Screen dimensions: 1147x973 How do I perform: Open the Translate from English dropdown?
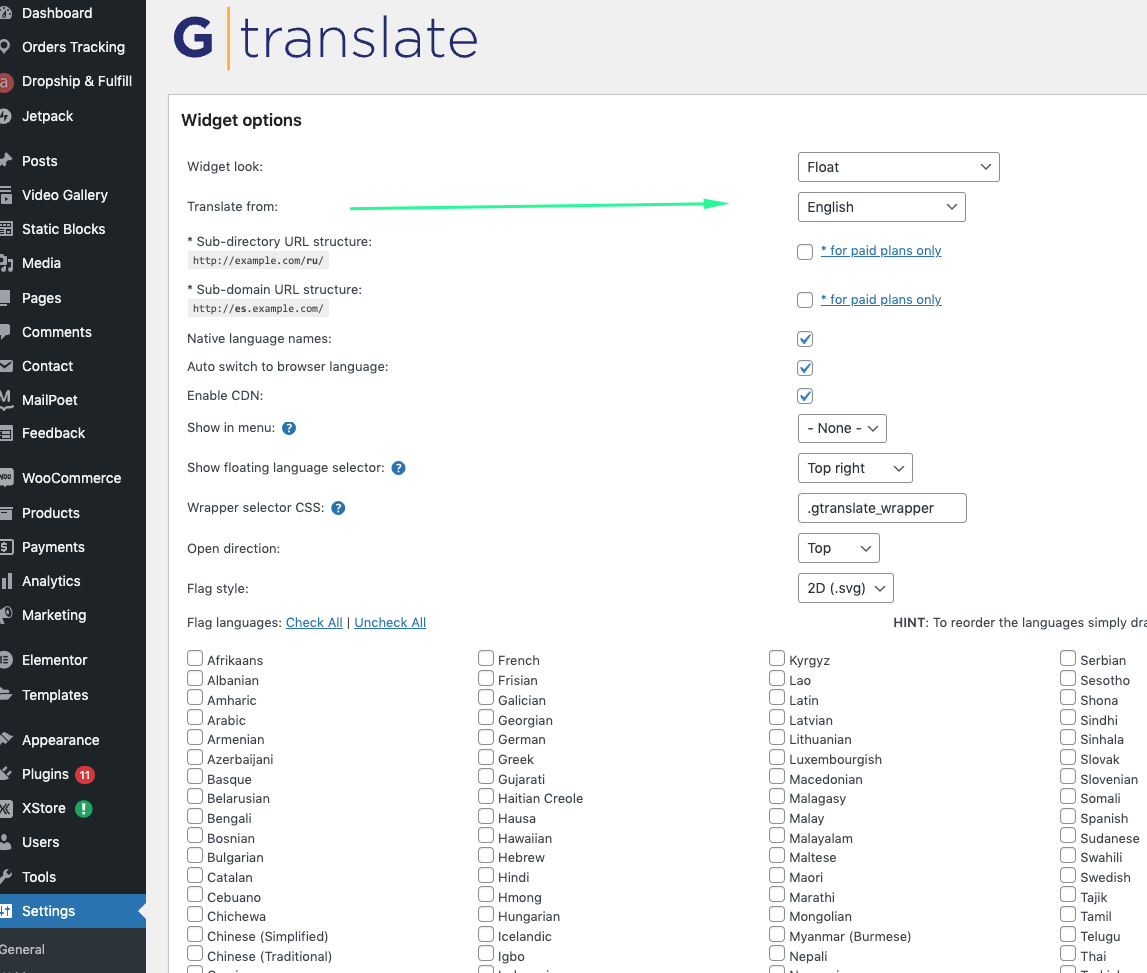coord(881,207)
